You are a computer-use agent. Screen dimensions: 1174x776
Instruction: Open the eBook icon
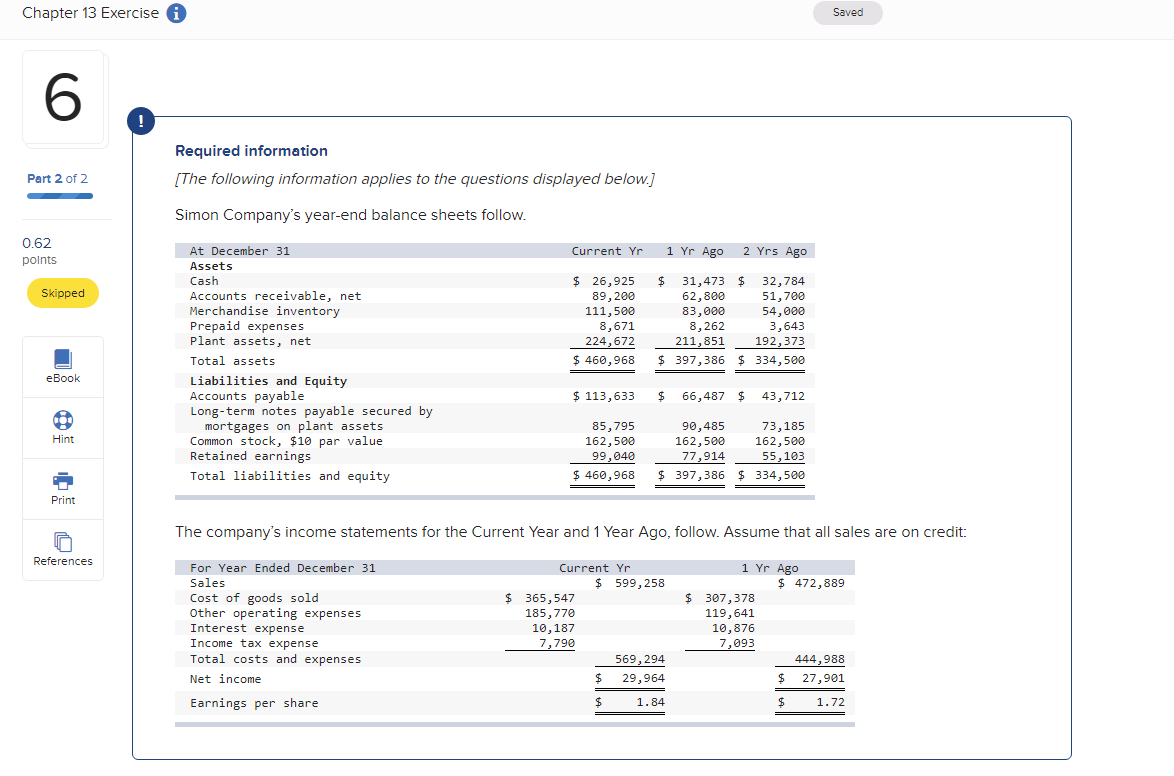click(63, 360)
